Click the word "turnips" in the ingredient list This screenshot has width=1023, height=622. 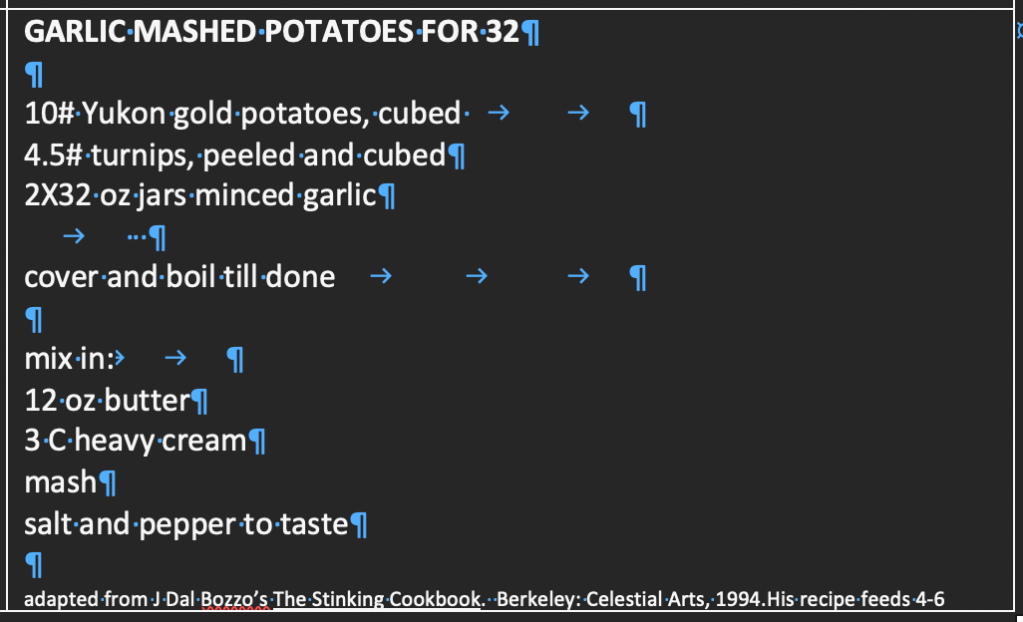[133, 155]
